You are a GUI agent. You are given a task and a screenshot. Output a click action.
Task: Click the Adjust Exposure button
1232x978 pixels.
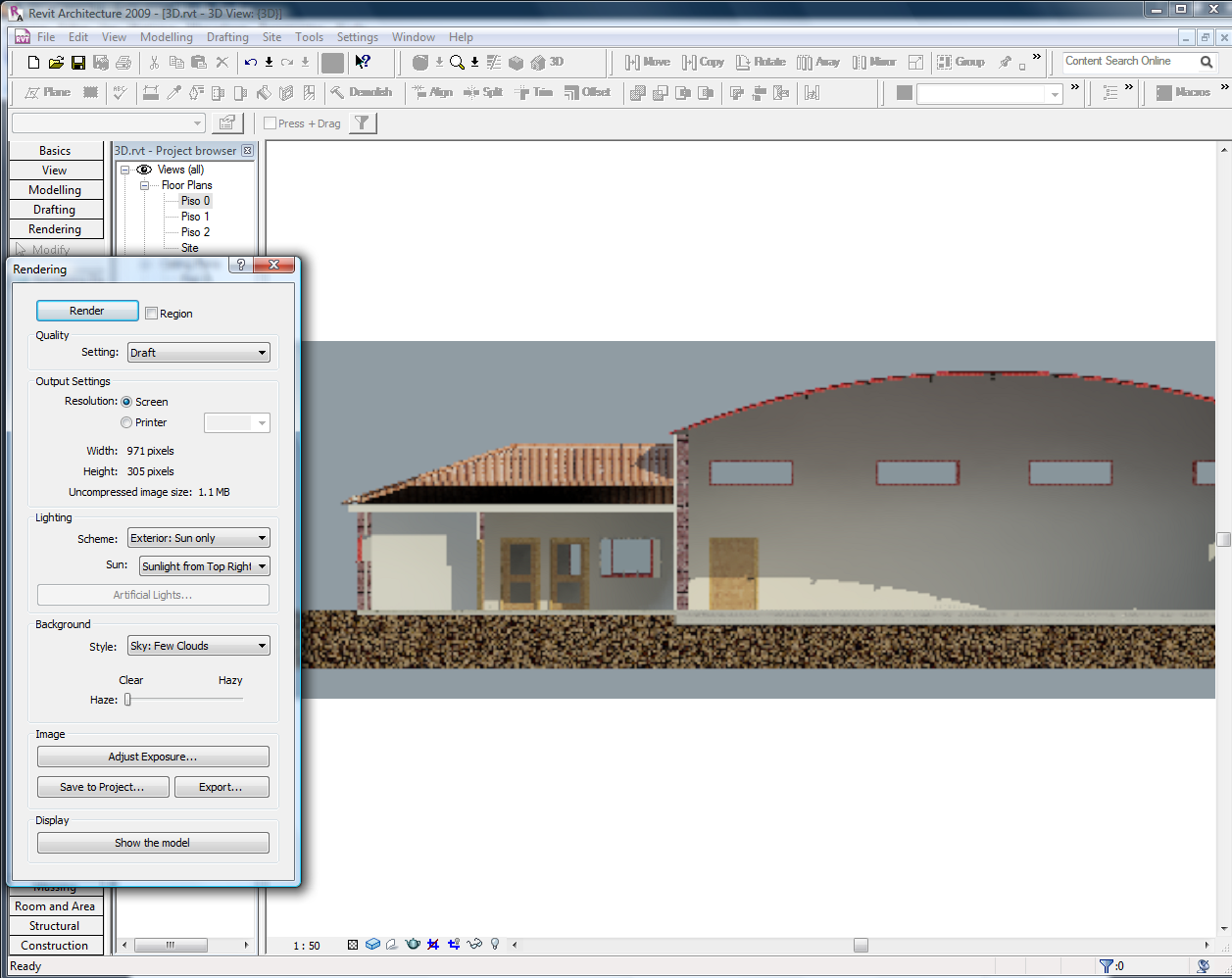point(153,757)
